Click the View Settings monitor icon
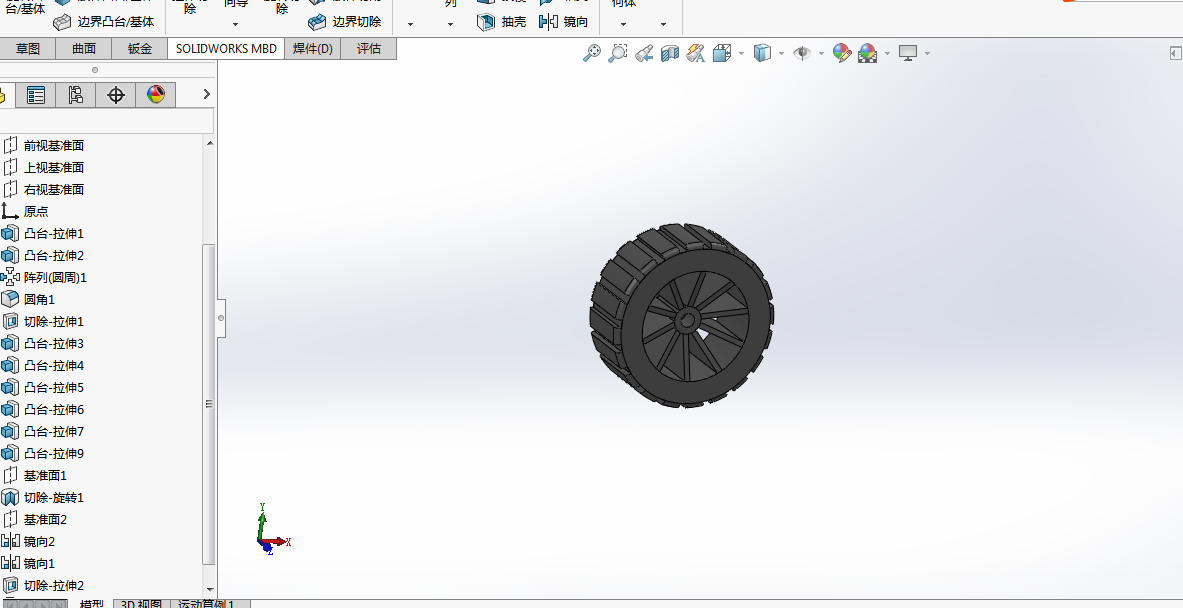This screenshot has width=1183, height=608. 908,53
